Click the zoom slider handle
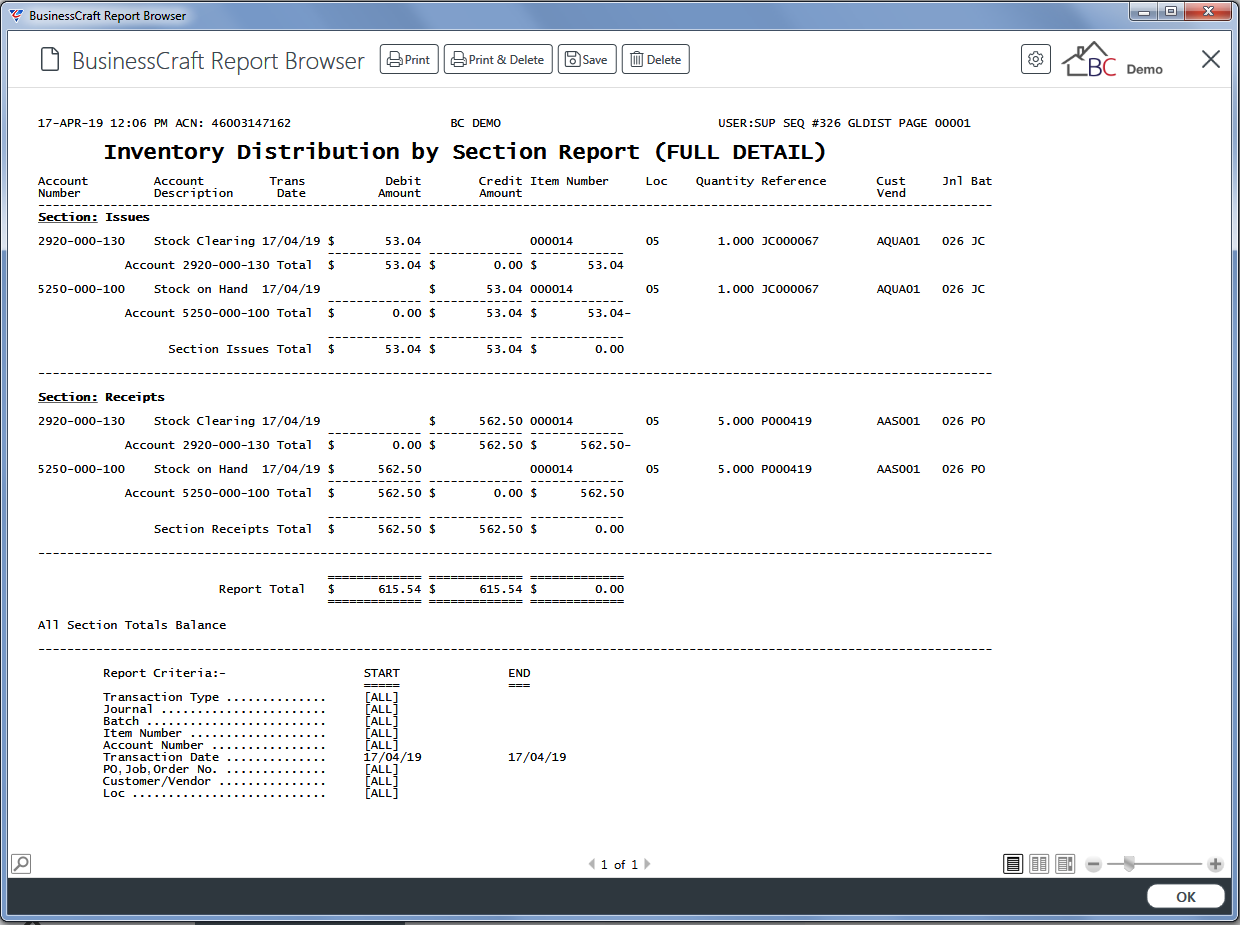Image resolution: width=1240 pixels, height=925 pixels. [1129, 864]
